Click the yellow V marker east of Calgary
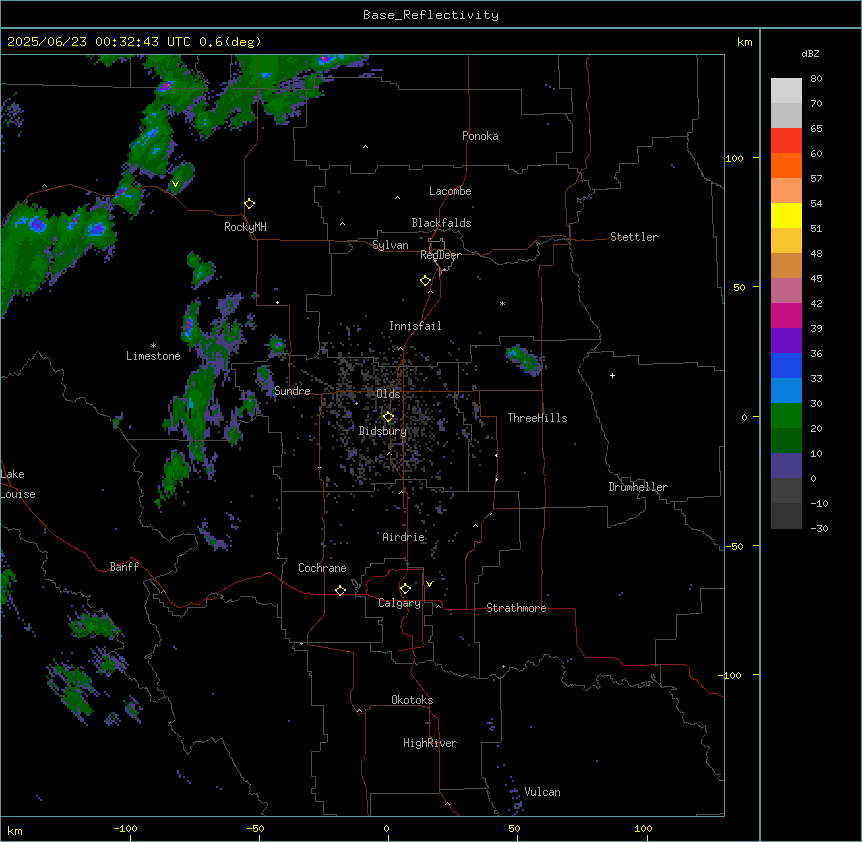 (x=429, y=584)
